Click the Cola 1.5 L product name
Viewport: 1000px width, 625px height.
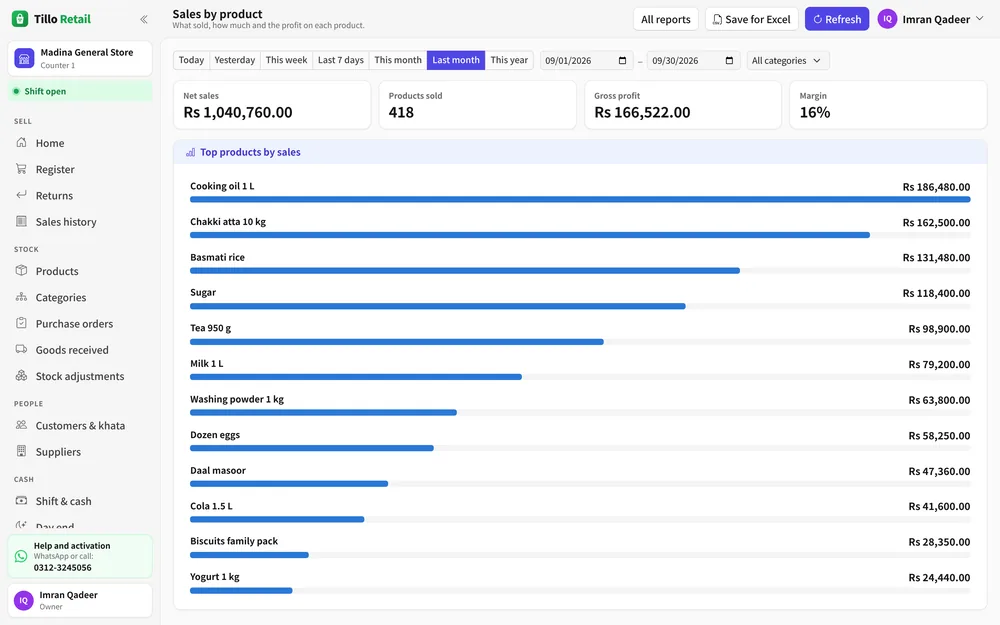click(x=211, y=506)
